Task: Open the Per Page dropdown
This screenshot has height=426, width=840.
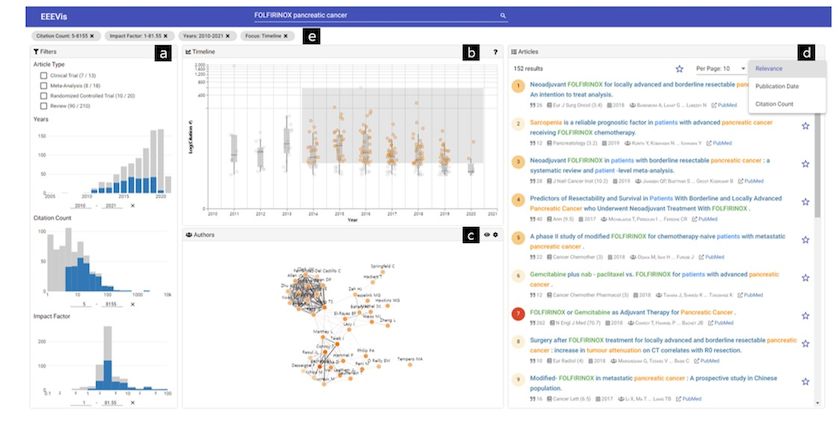Action: coord(720,68)
